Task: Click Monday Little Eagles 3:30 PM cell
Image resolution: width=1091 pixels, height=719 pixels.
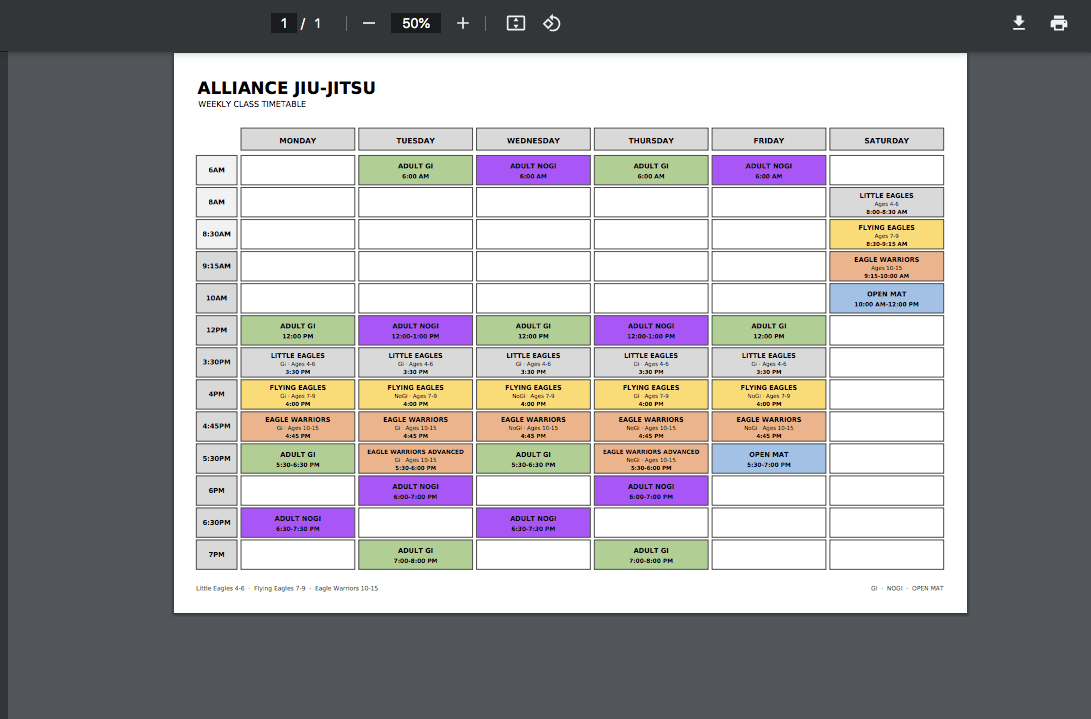Action: [x=298, y=362]
